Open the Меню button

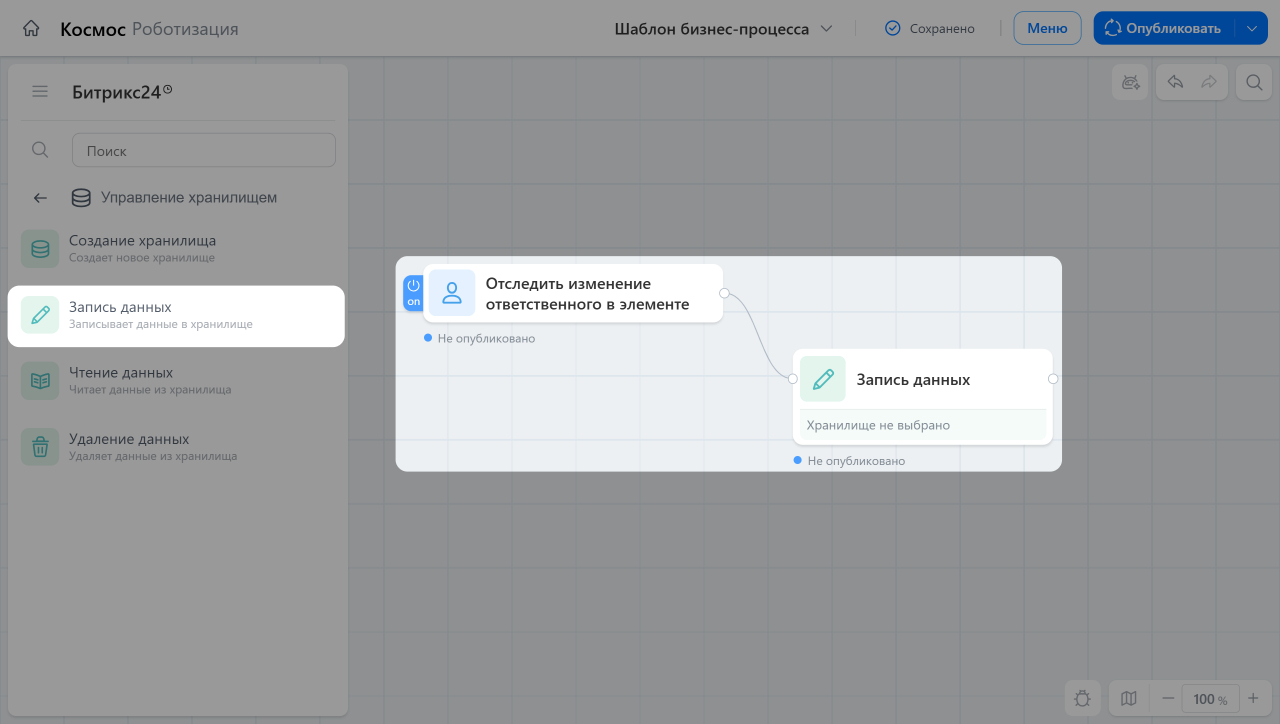click(x=1047, y=28)
